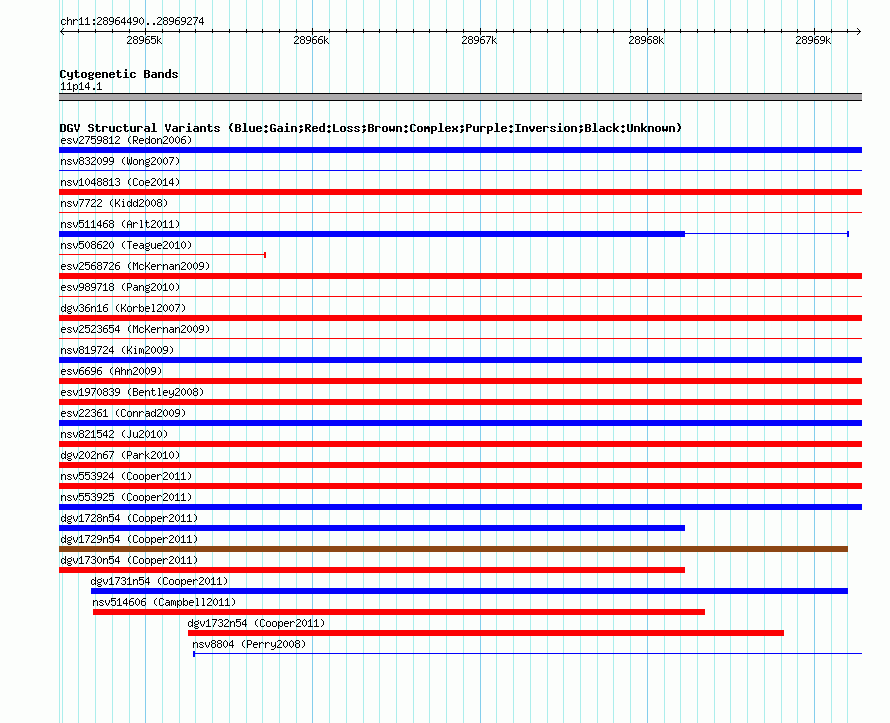Click the 28969k ruler label

click(x=813, y=40)
